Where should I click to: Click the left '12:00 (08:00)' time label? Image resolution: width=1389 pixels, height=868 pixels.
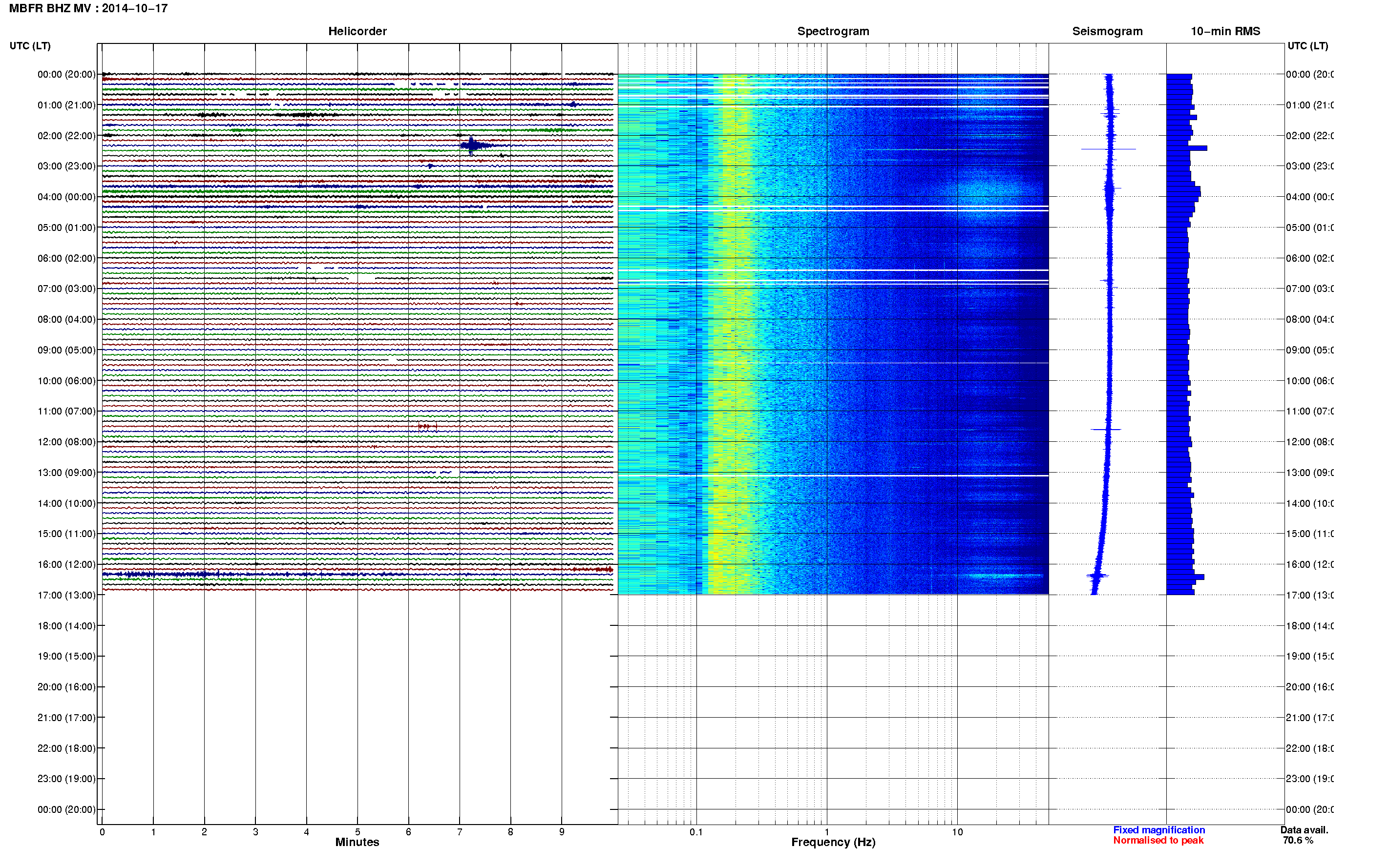66,442
